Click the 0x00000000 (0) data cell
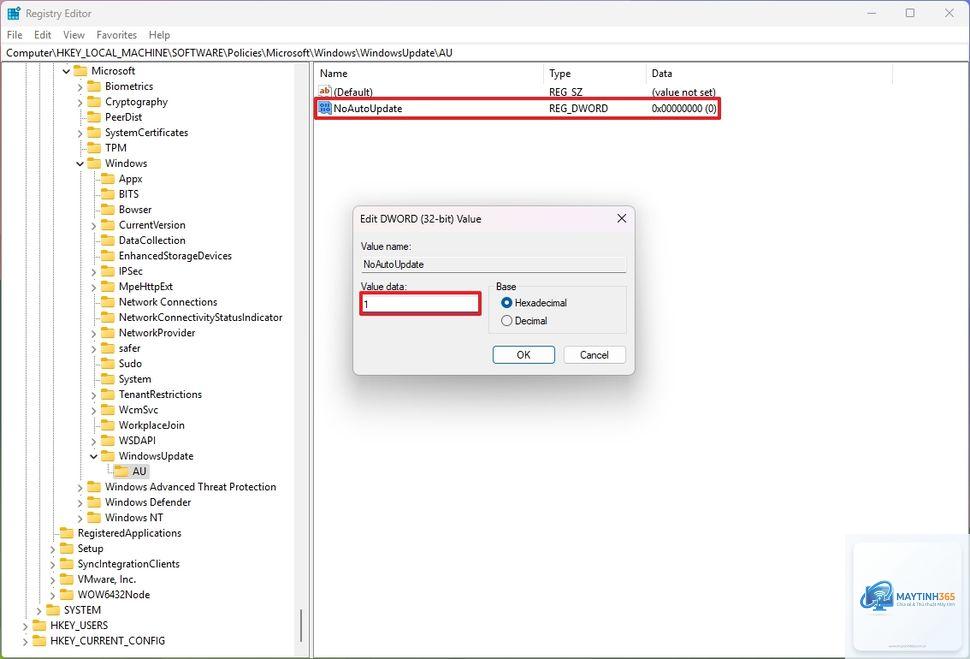Viewport: 970px width, 659px height. 684,108
